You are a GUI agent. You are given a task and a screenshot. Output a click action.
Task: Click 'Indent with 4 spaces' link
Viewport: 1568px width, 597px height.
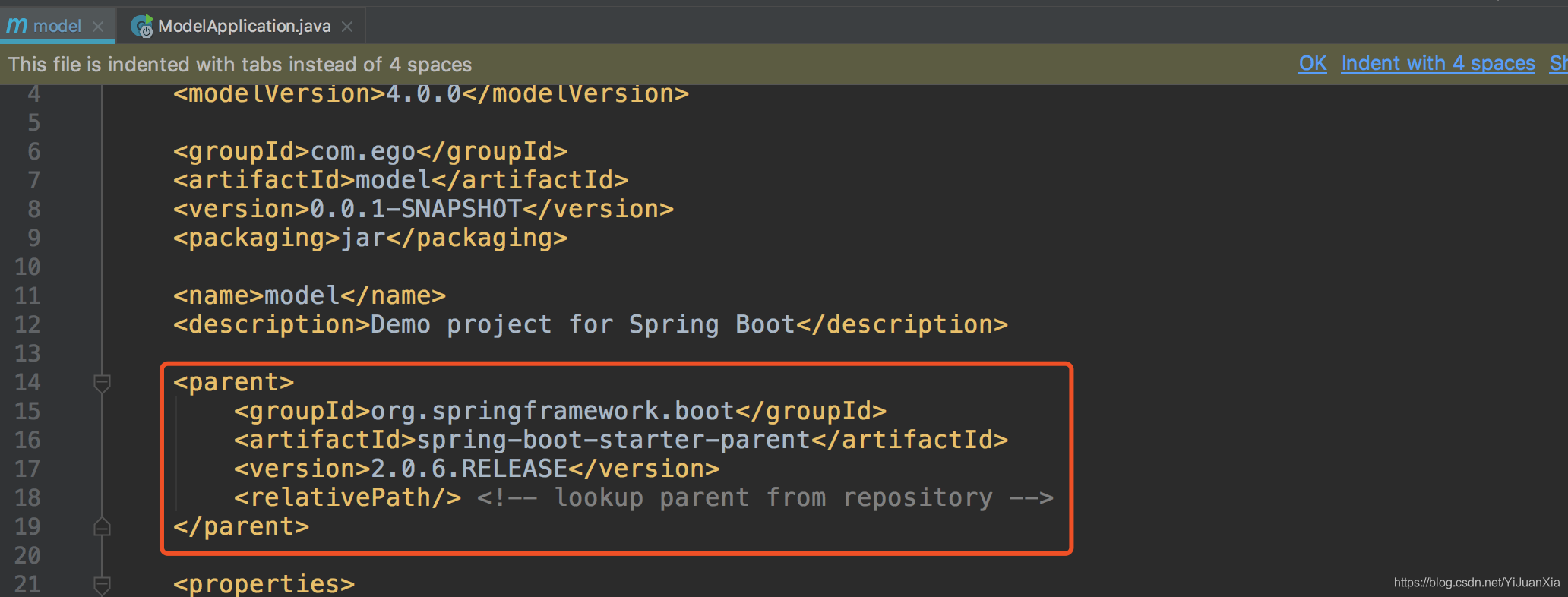pyautogui.click(x=1438, y=64)
